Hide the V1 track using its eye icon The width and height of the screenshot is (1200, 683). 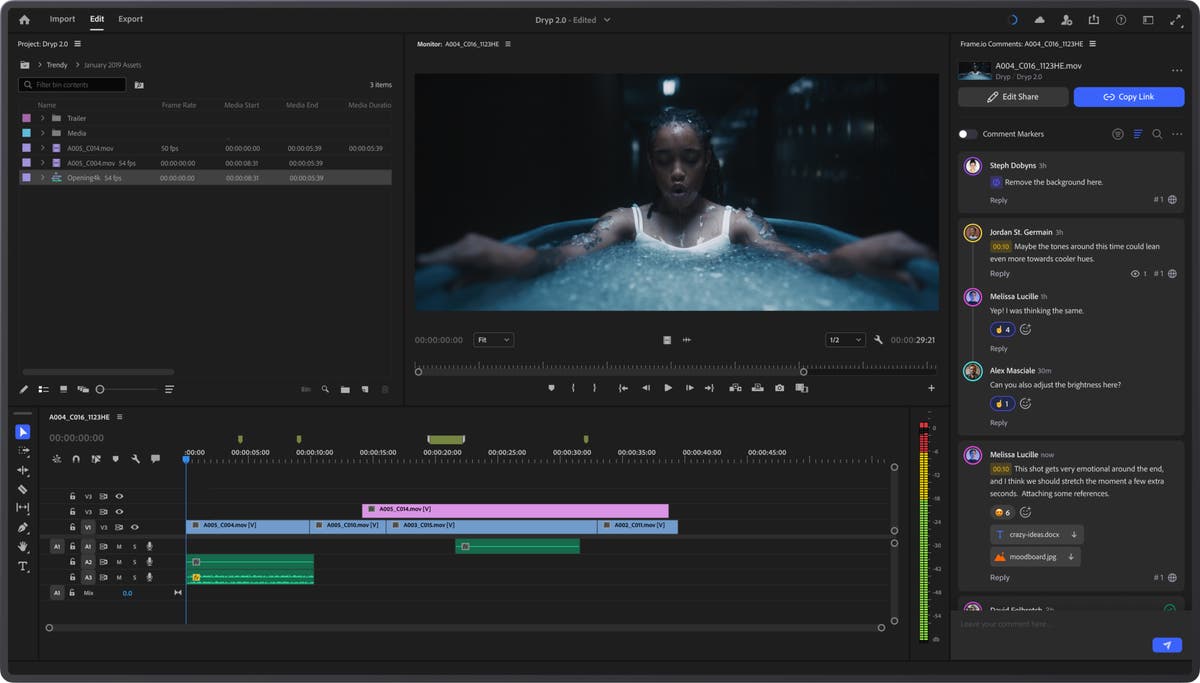tap(134, 527)
